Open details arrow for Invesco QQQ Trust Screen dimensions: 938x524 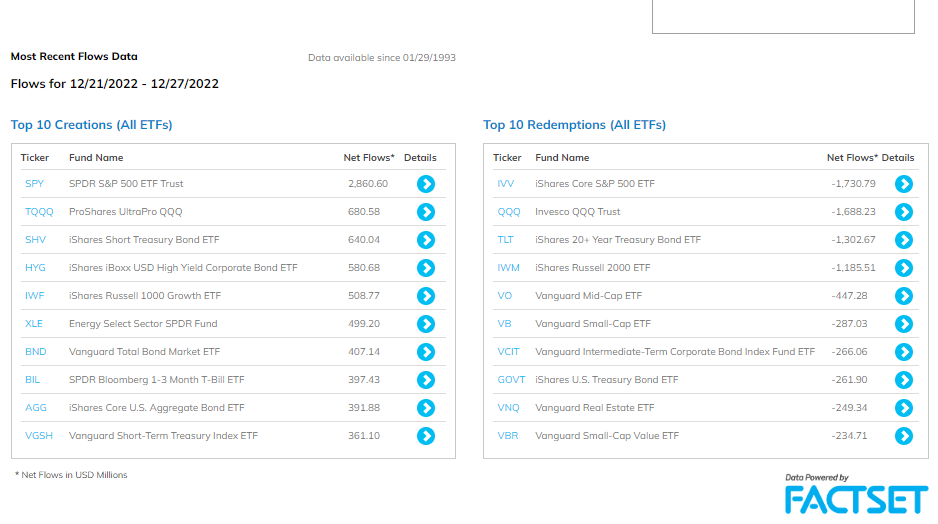904,212
